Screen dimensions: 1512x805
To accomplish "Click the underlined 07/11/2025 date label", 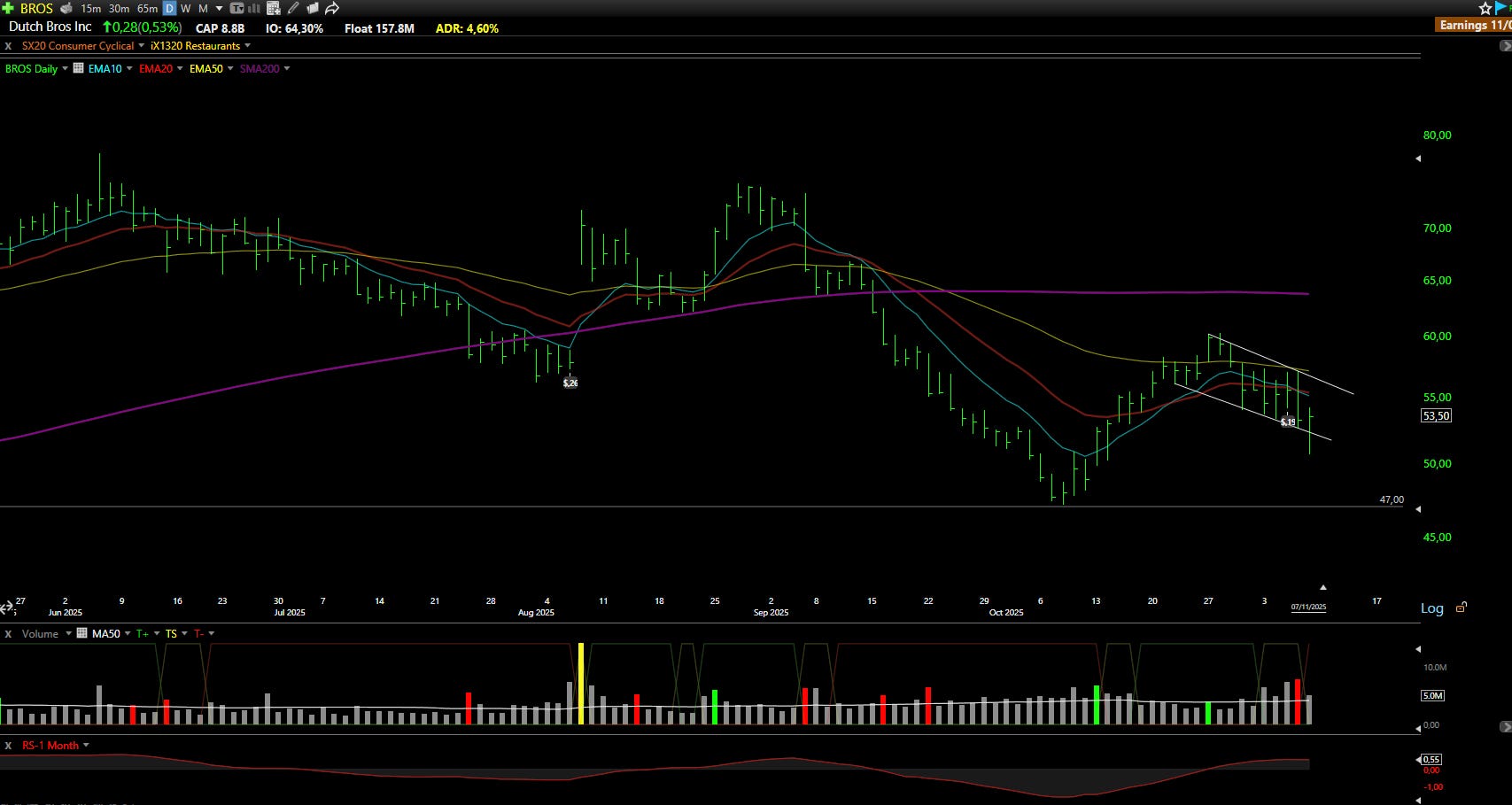I will coord(1308,607).
